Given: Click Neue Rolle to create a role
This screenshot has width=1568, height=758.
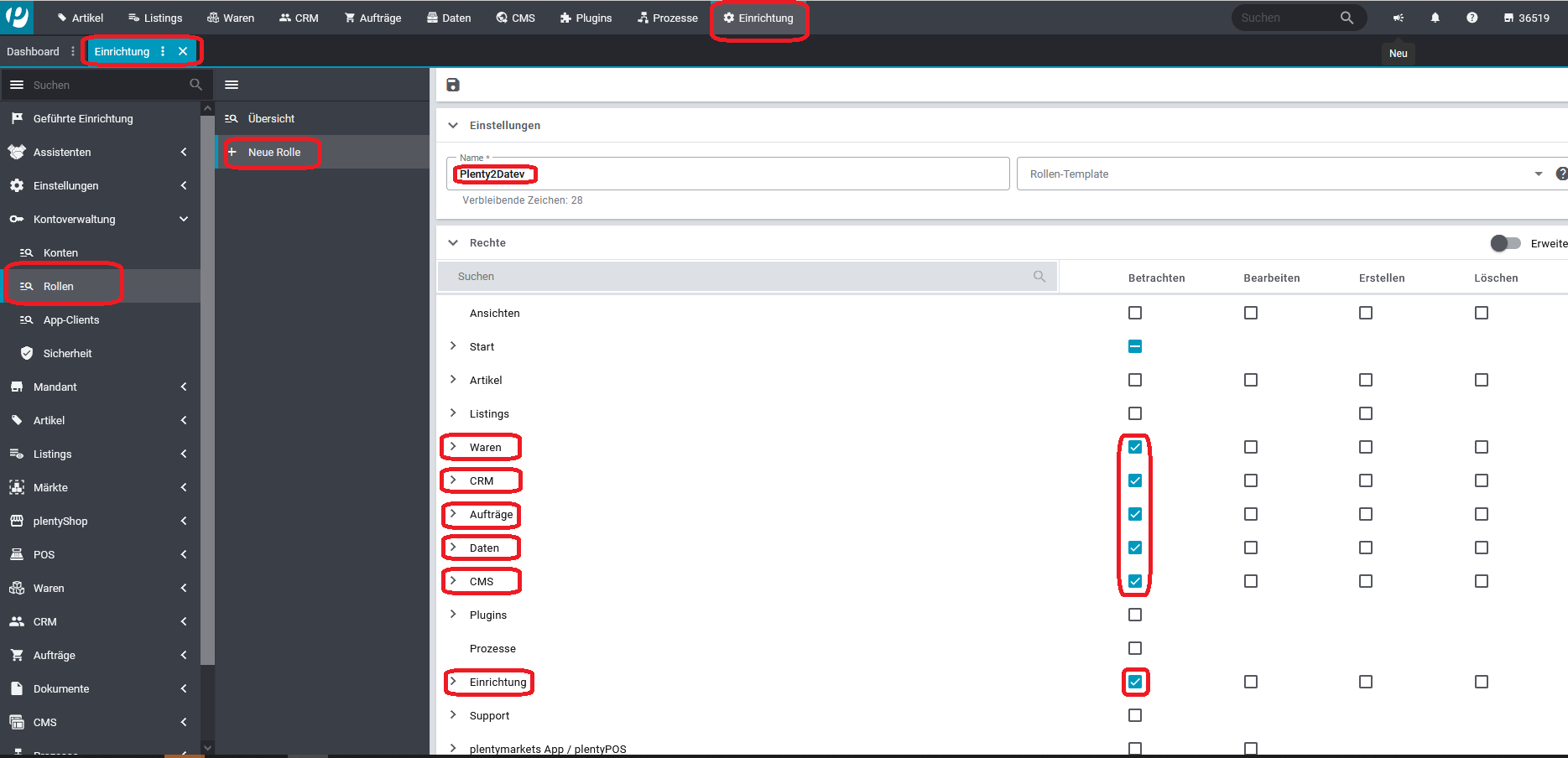Looking at the screenshot, I should point(273,152).
